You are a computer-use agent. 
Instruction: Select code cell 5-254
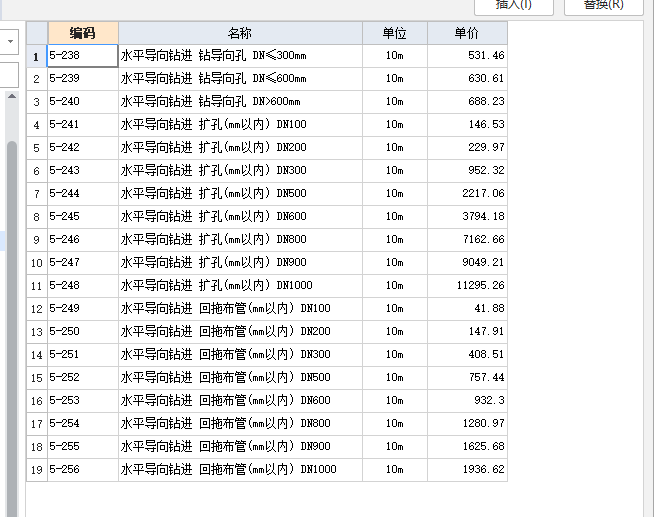tap(83, 424)
